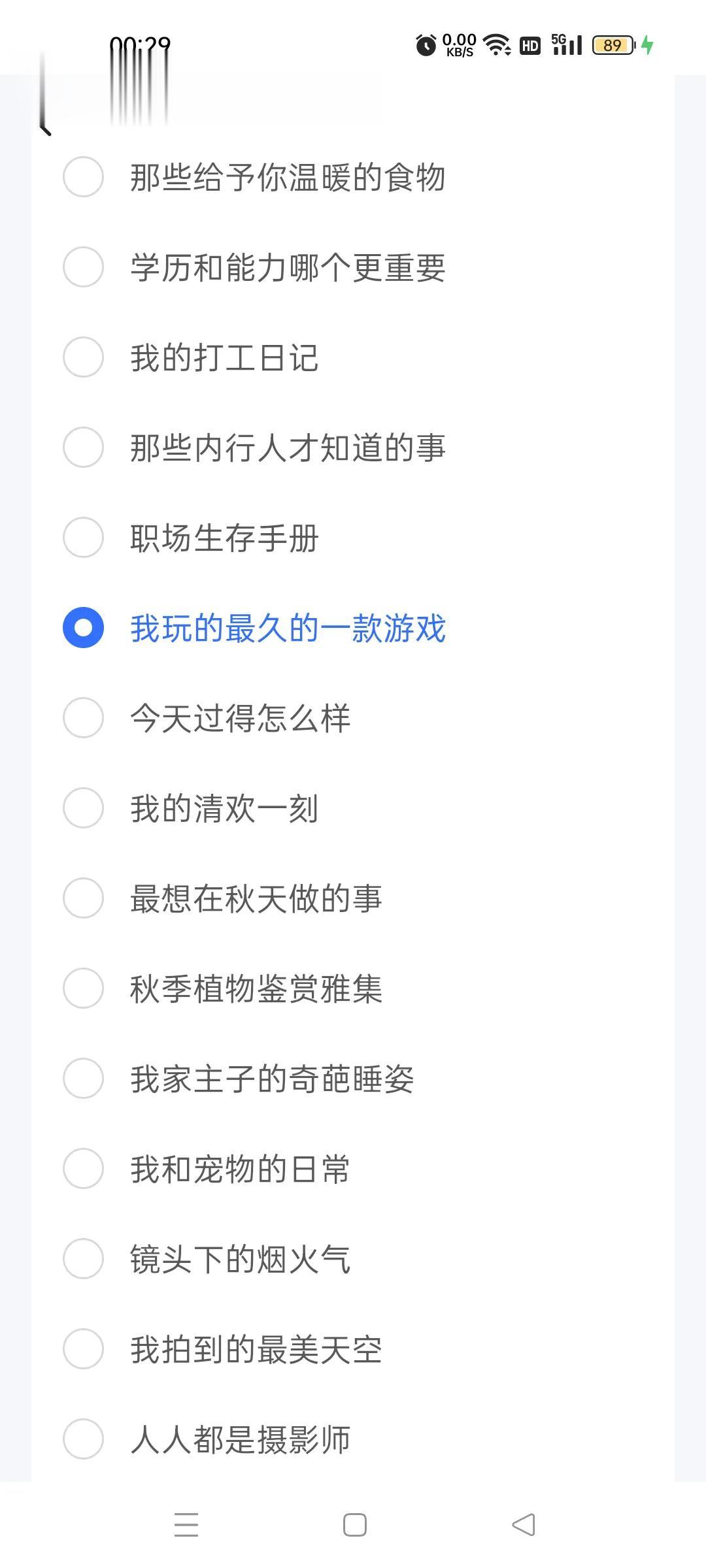Image resolution: width=706 pixels, height=1568 pixels.
Task: Open recent apps with the three-line icon
Action: pos(186,1525)
